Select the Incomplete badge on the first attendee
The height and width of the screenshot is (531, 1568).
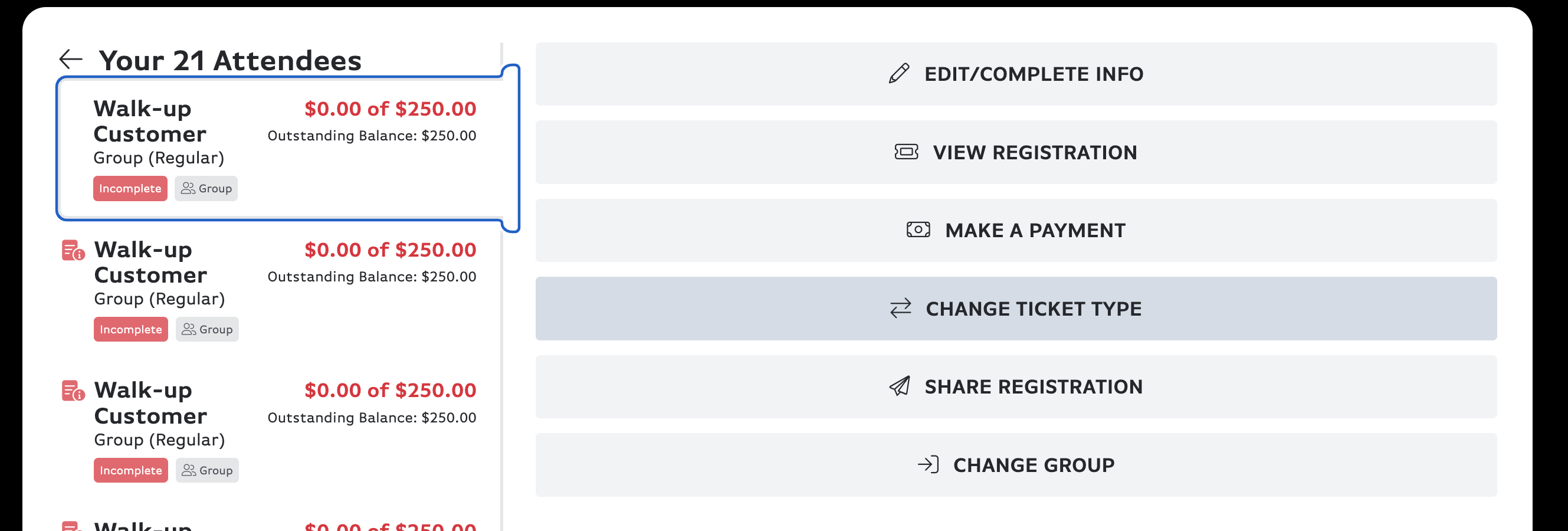click(x=130, y=188)
